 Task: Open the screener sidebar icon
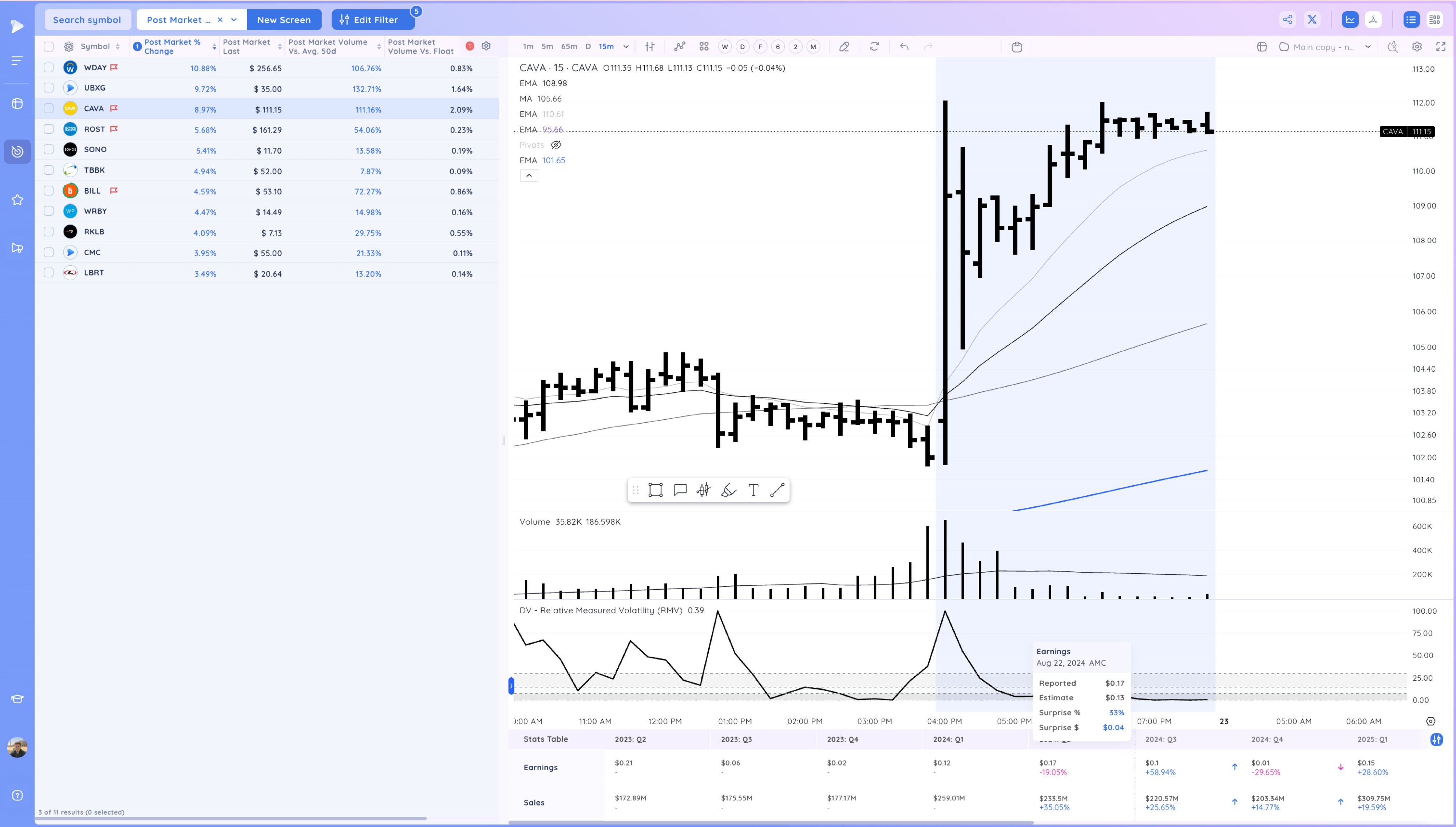click(17, 152)
